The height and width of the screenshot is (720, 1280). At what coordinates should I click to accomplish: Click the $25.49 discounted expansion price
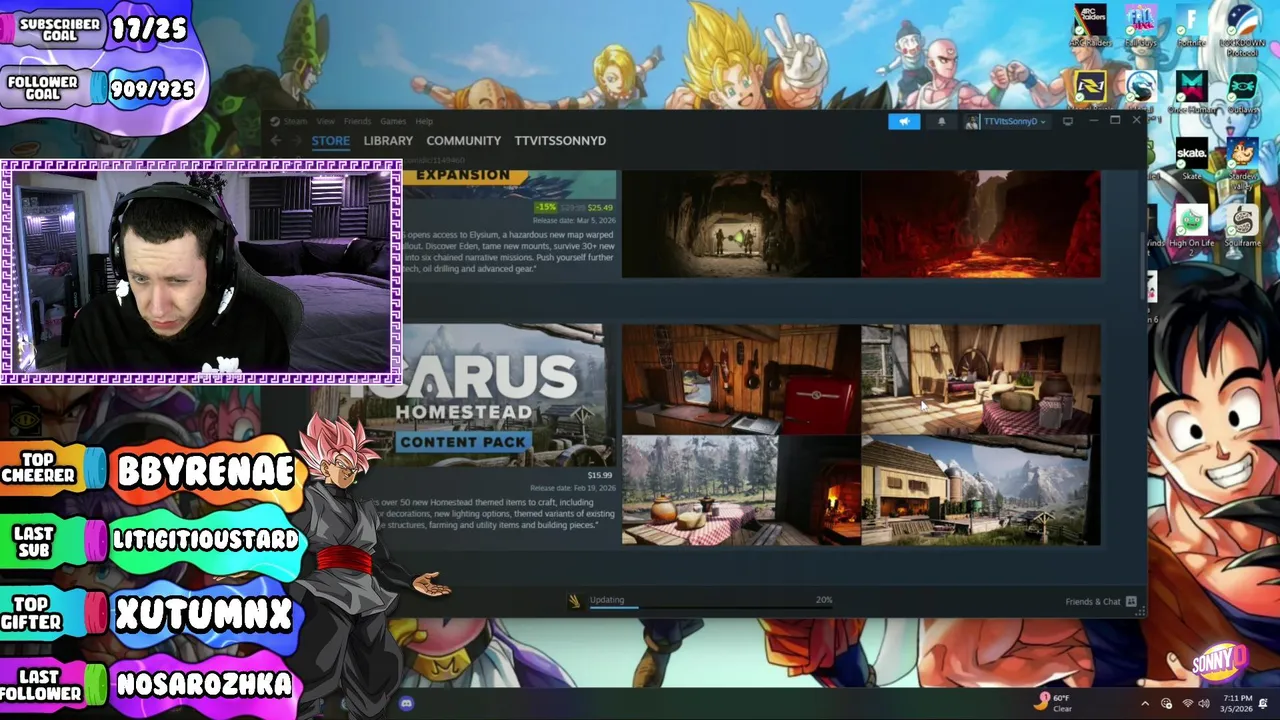(600, 208)
